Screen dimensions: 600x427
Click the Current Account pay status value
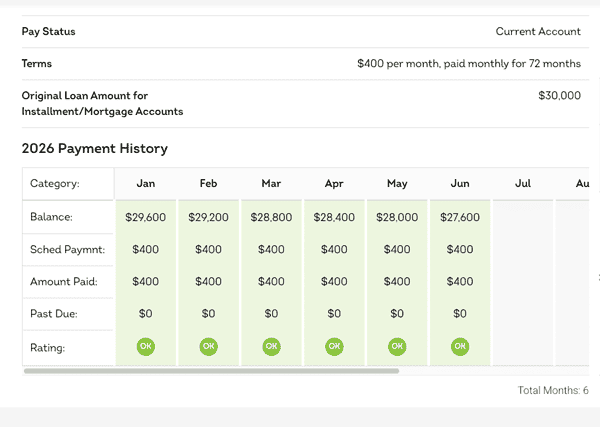click(538, 31)
